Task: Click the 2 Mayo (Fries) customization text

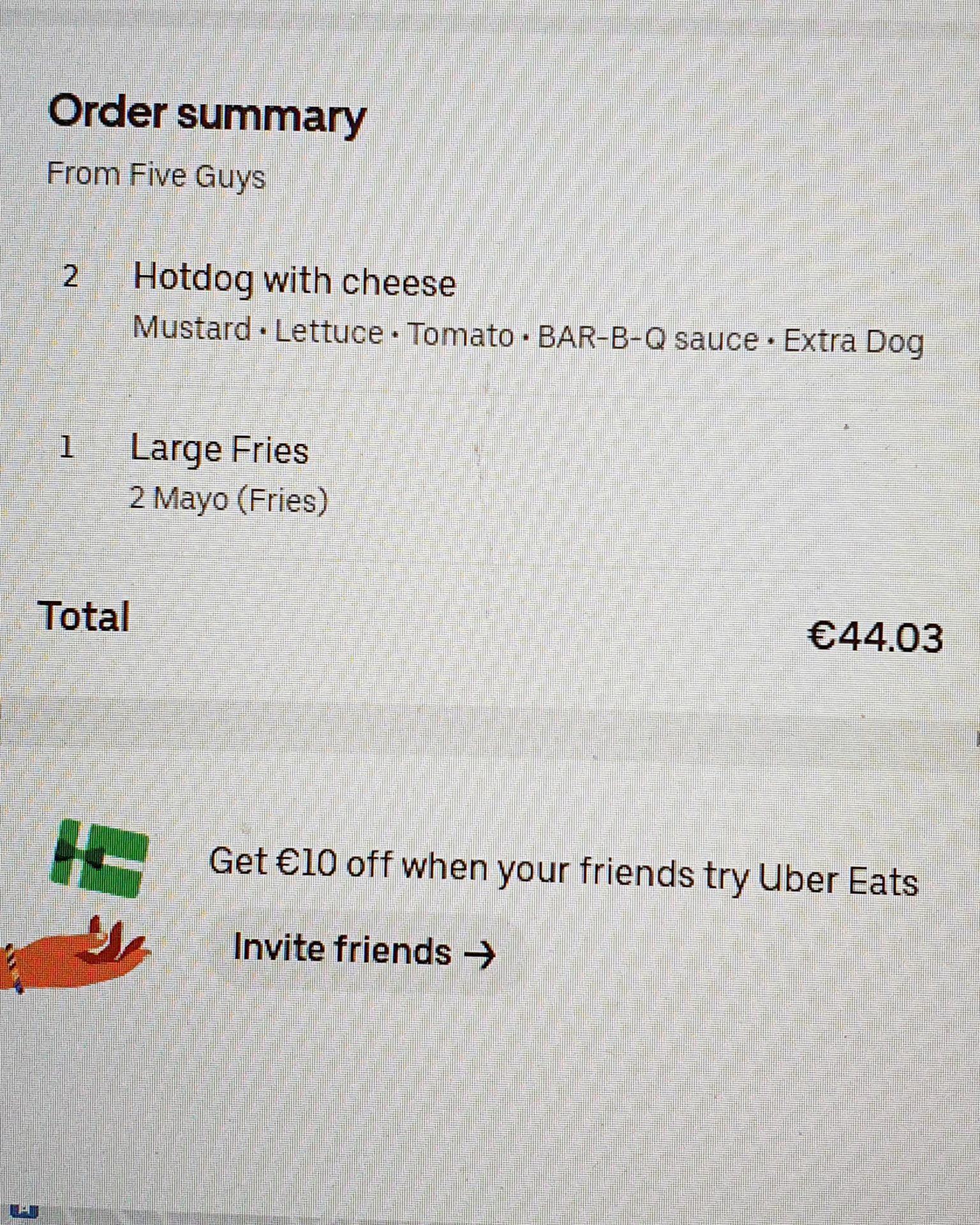Action: (228, 499)
